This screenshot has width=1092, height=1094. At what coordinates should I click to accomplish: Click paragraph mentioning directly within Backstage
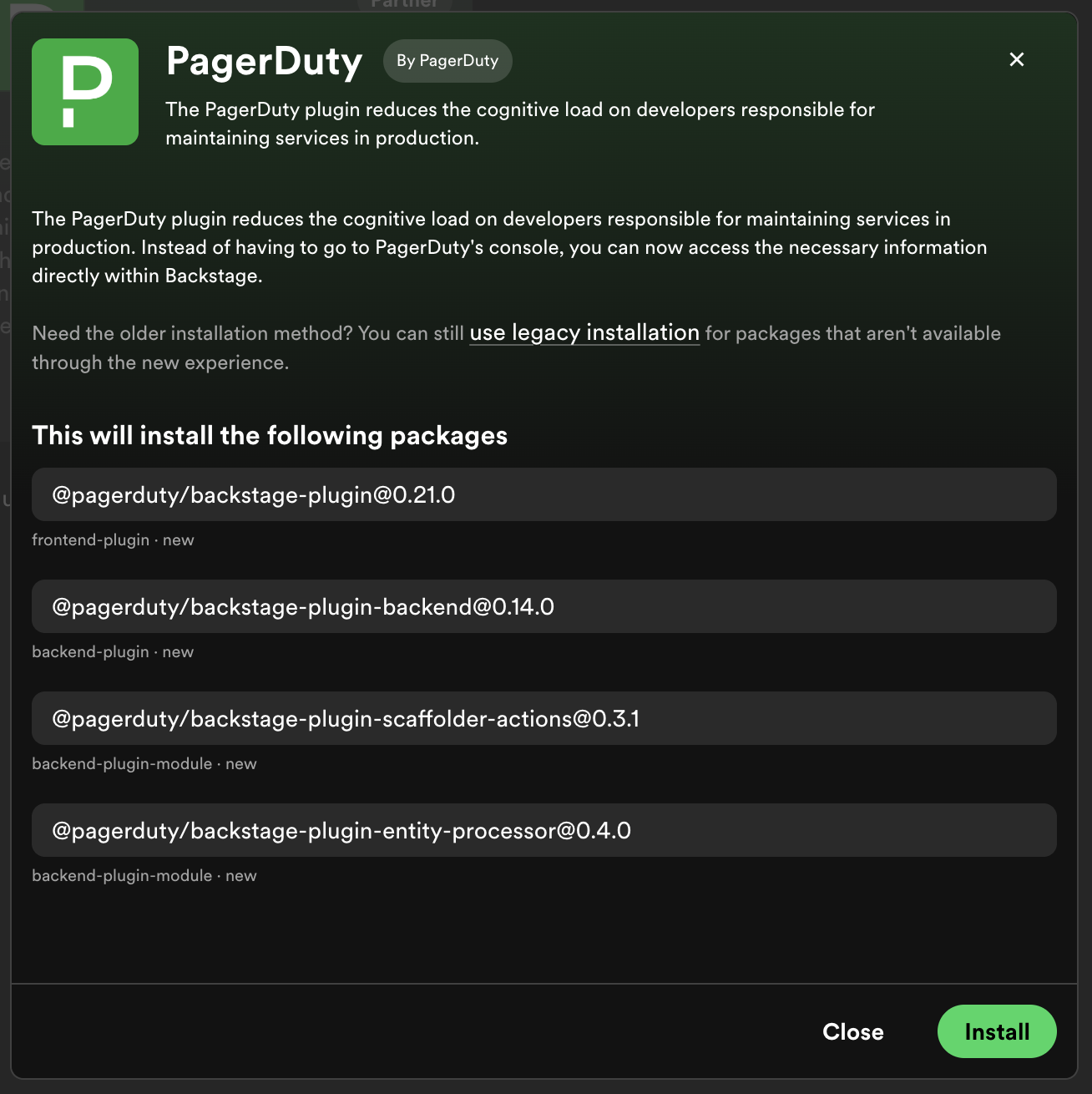tap(509, 247)
